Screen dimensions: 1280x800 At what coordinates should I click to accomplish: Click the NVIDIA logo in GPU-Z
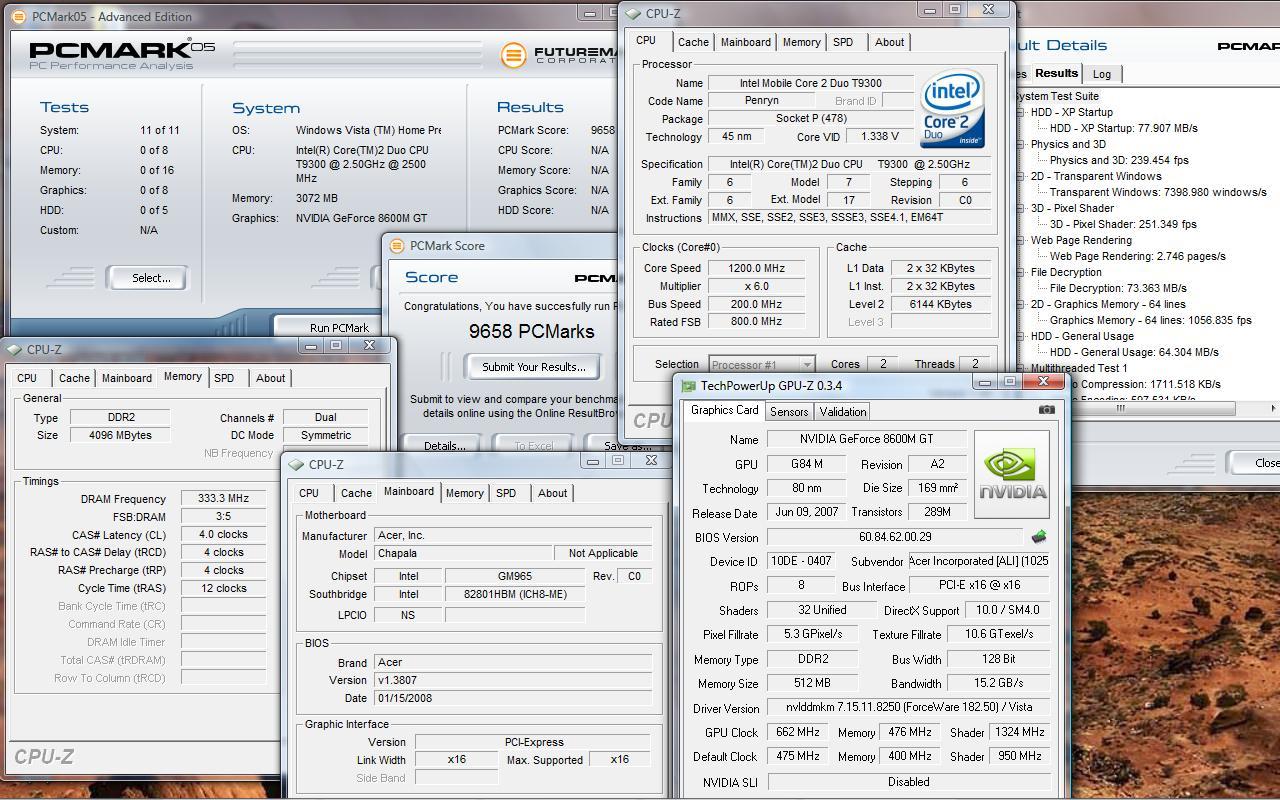click(1012, 475)
